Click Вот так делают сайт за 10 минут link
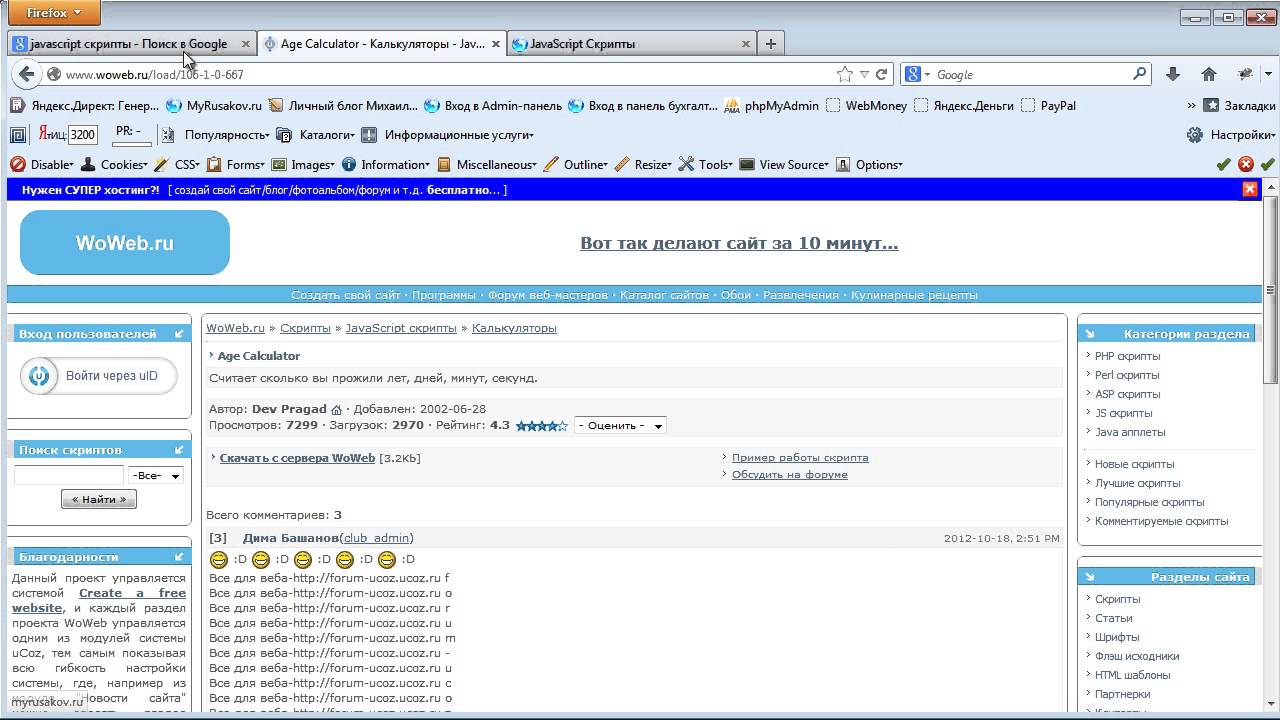This screenshot has height=720, width=1280. click(739, 243)
